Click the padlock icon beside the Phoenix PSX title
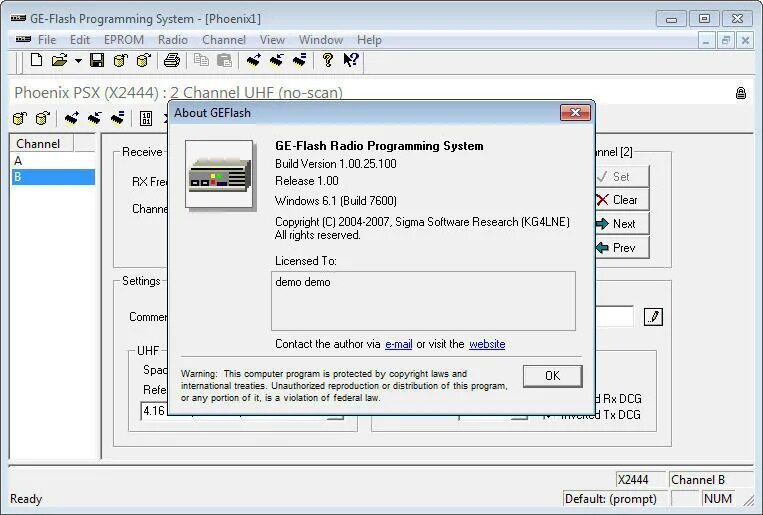763x515 pixels. (x=741, y=93)
